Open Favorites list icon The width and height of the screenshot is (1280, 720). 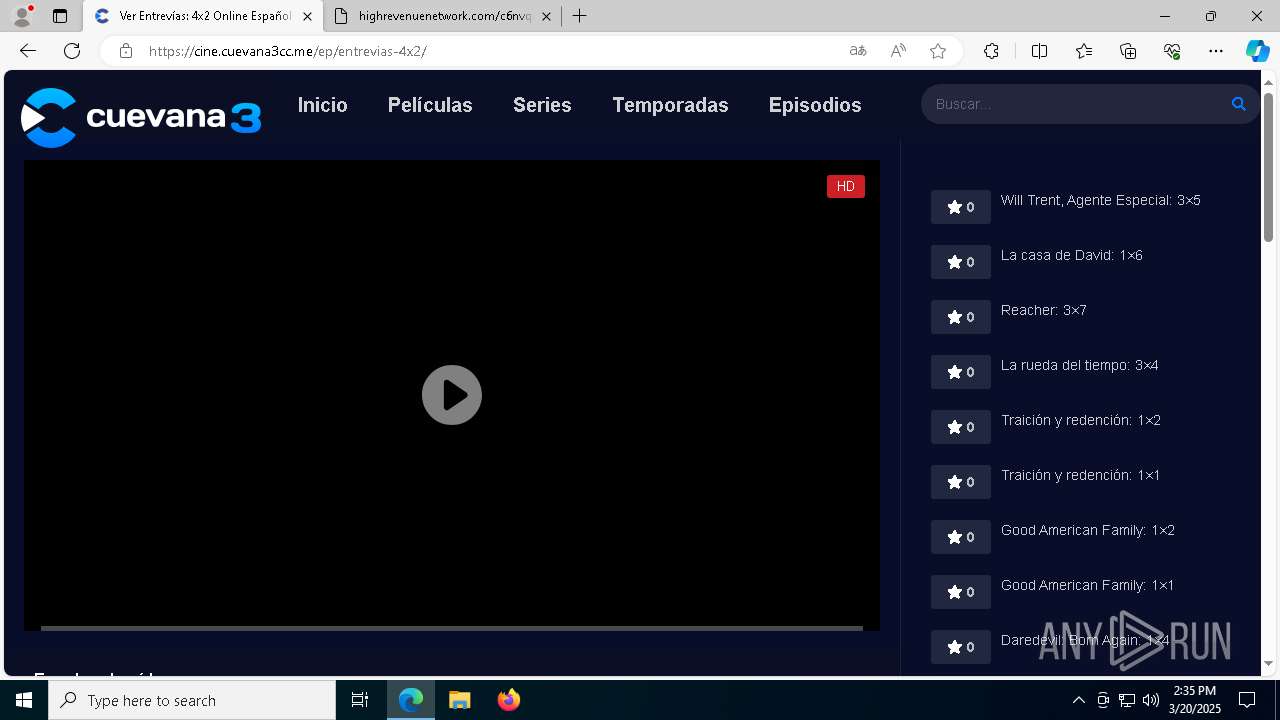tap(1084, 51)
